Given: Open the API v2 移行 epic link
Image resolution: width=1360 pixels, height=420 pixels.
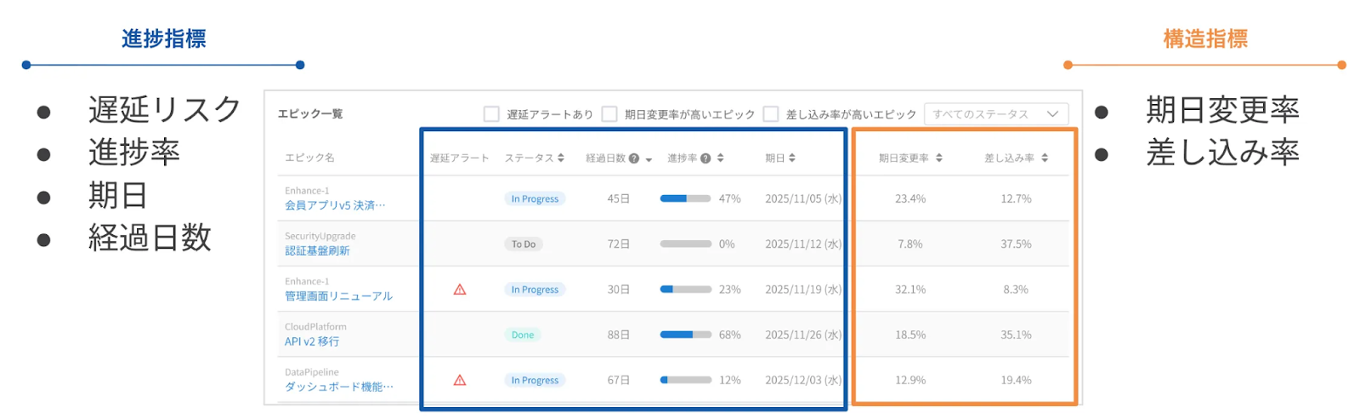Looking at the screenshot, I should pyautogui.click(x=312, y=341).
